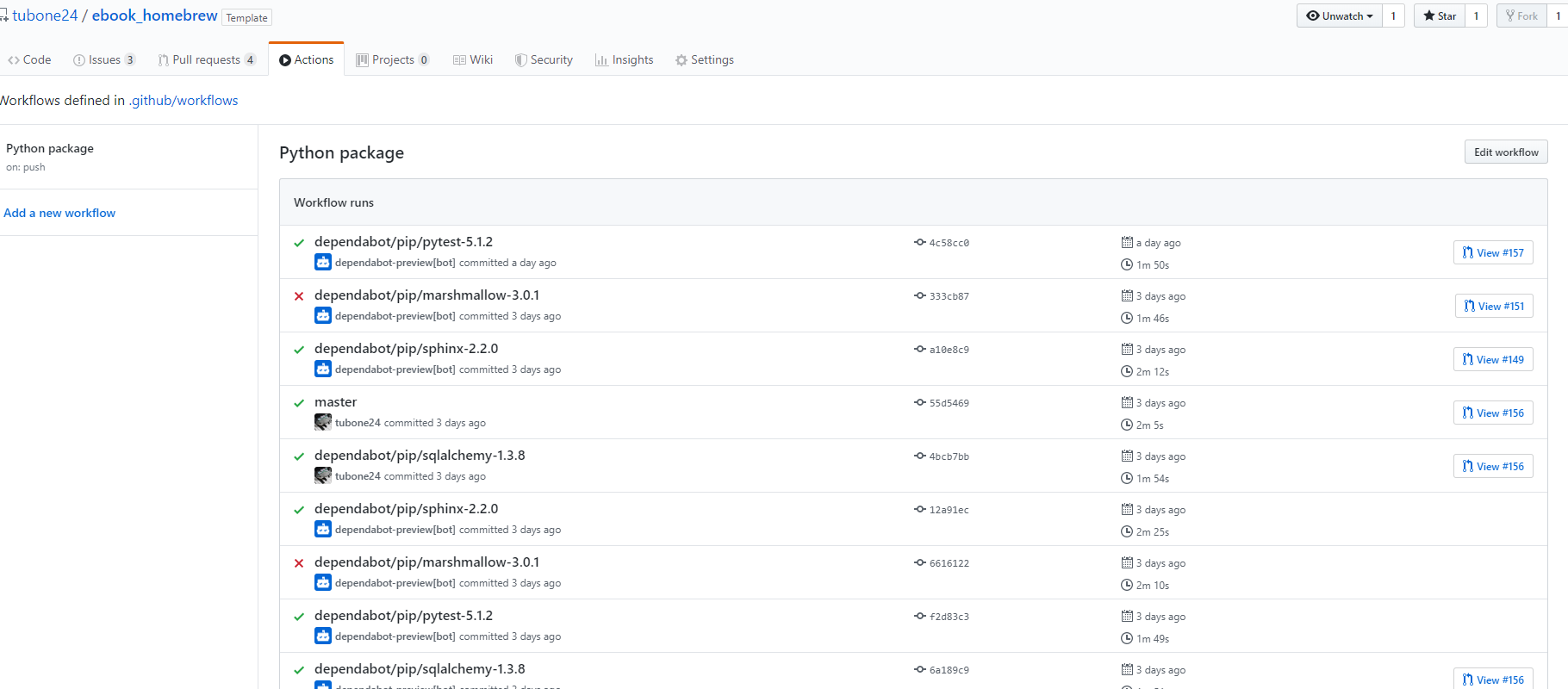Viewport: 1568px width, 689px height.
Task: Click the Template label badge
Action: tap(247, 17)
